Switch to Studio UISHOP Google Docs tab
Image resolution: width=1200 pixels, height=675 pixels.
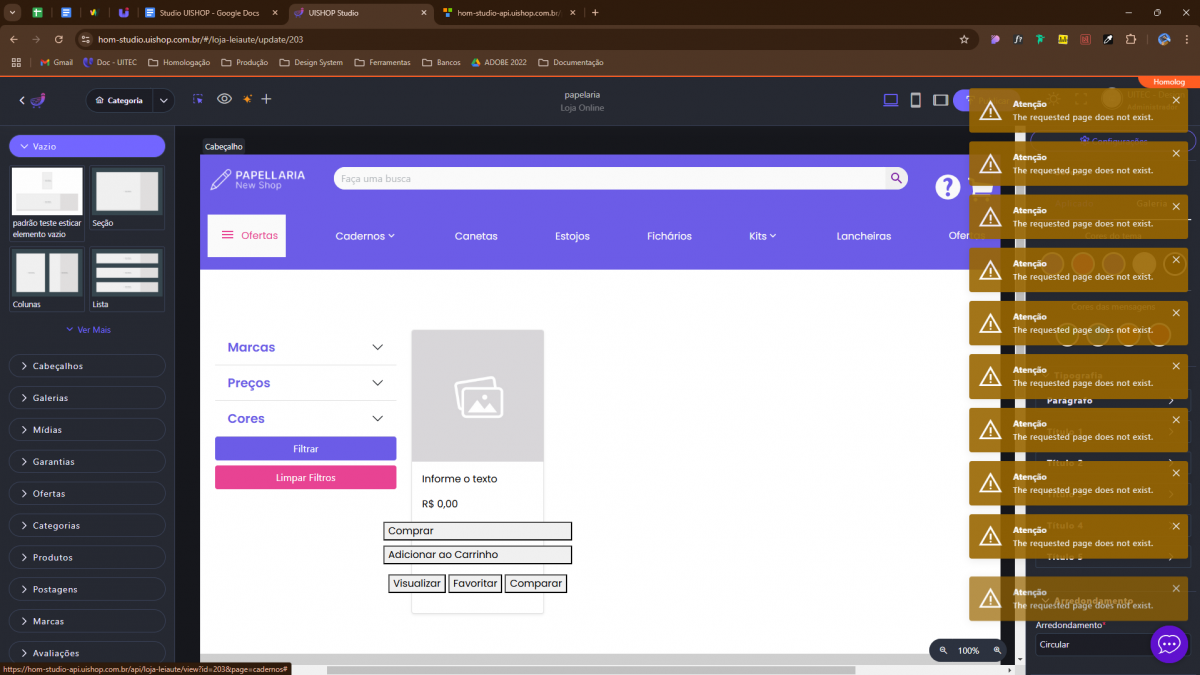coord(210,13)
